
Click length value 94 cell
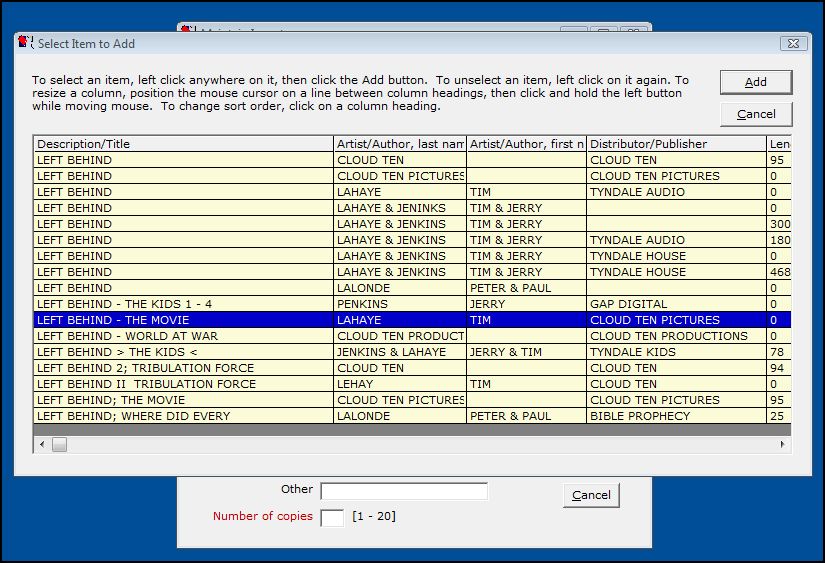[x=779, y=368]
